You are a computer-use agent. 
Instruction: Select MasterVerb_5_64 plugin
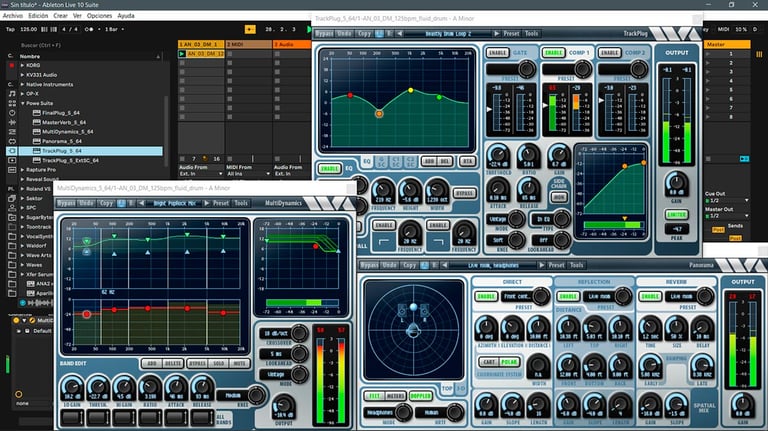(64, 122)
